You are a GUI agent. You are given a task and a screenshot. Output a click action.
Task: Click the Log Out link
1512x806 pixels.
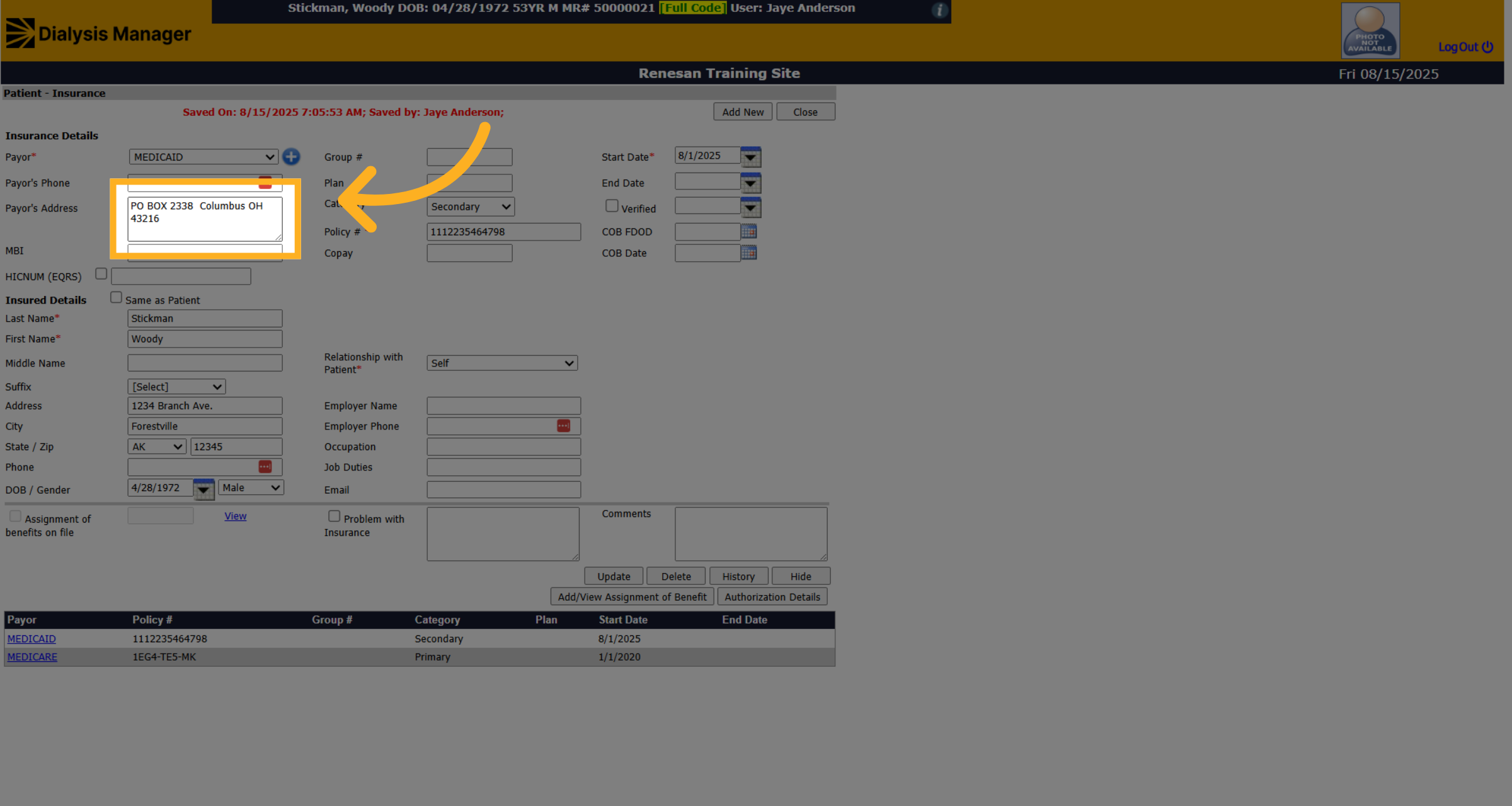[1465, 47]
